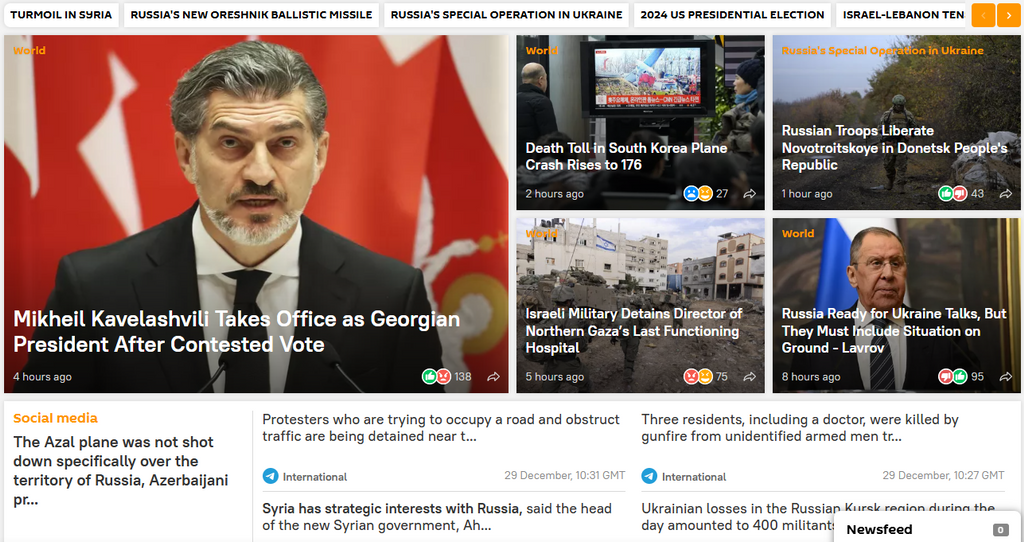
Task: Select 2024 US Presidential Election tab
Action: pos(732,15)
